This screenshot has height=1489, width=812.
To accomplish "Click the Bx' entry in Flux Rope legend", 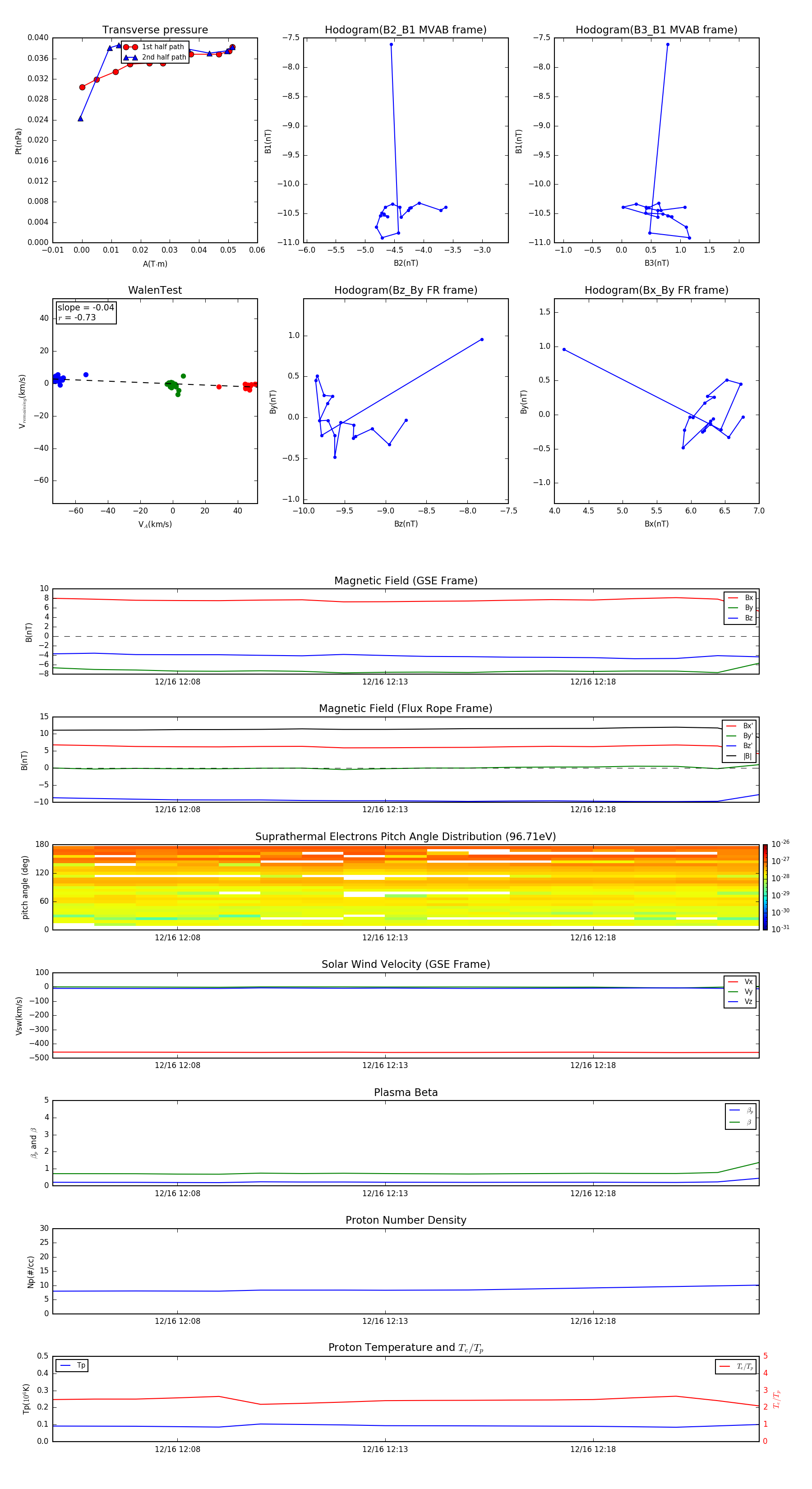I will (x=740, y=726).
